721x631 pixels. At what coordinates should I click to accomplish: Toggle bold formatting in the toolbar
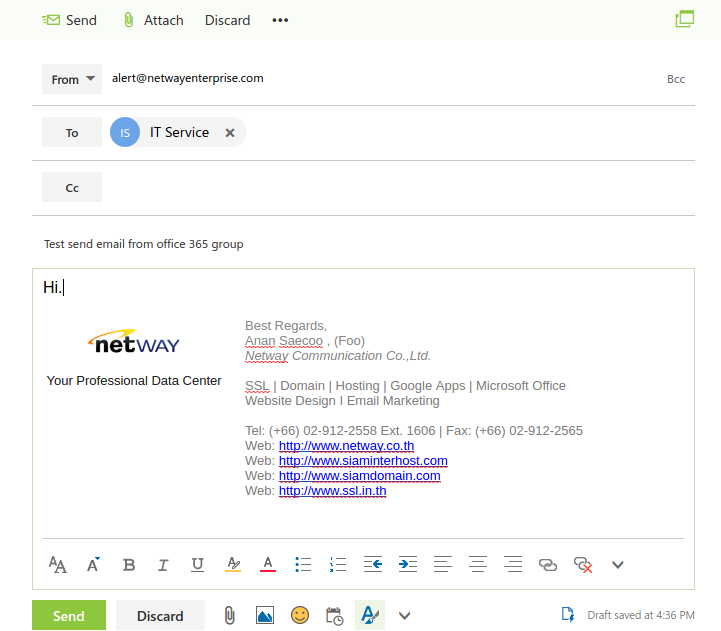point(129,564)
